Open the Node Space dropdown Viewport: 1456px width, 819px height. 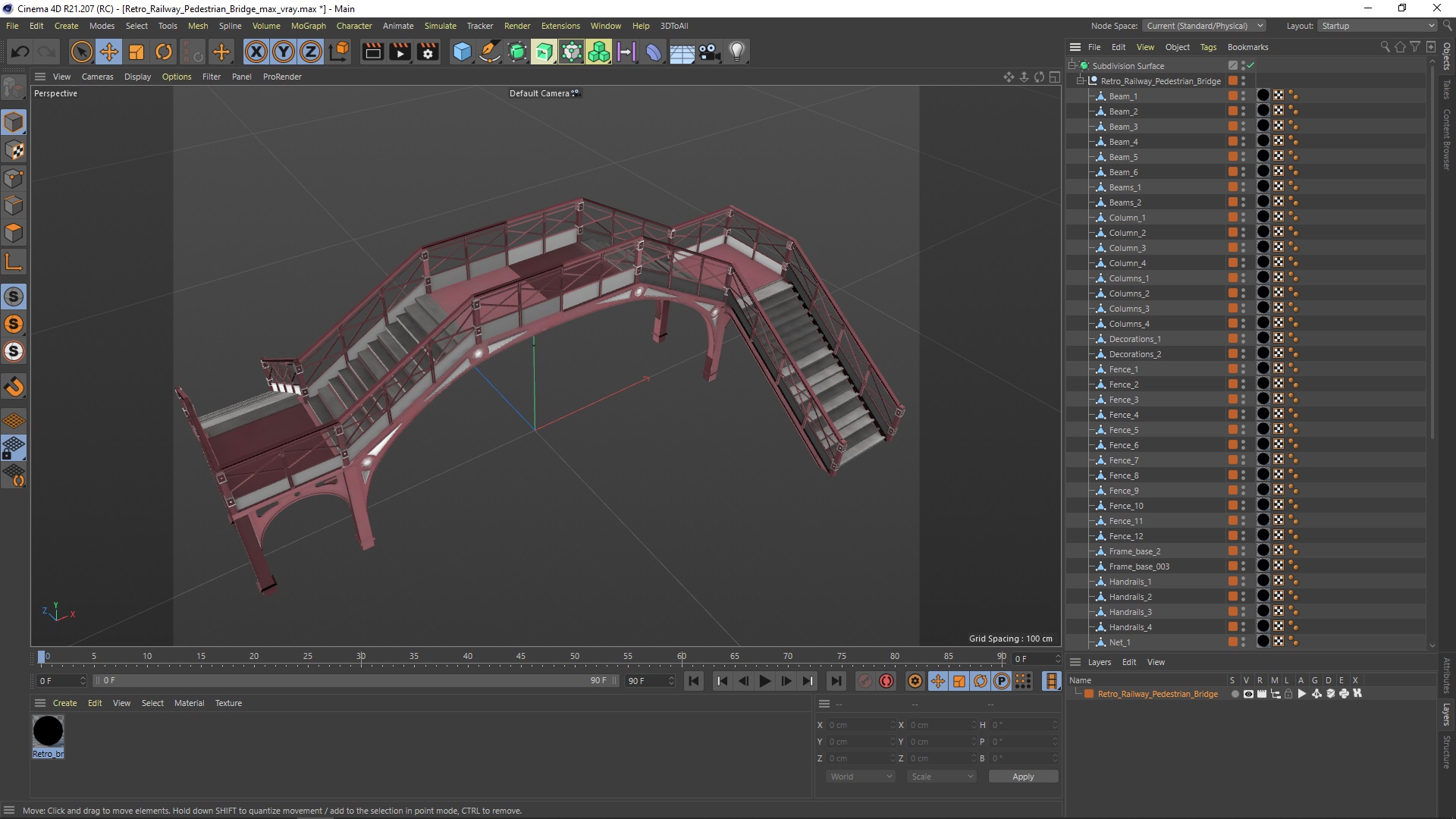point(1204,26)
